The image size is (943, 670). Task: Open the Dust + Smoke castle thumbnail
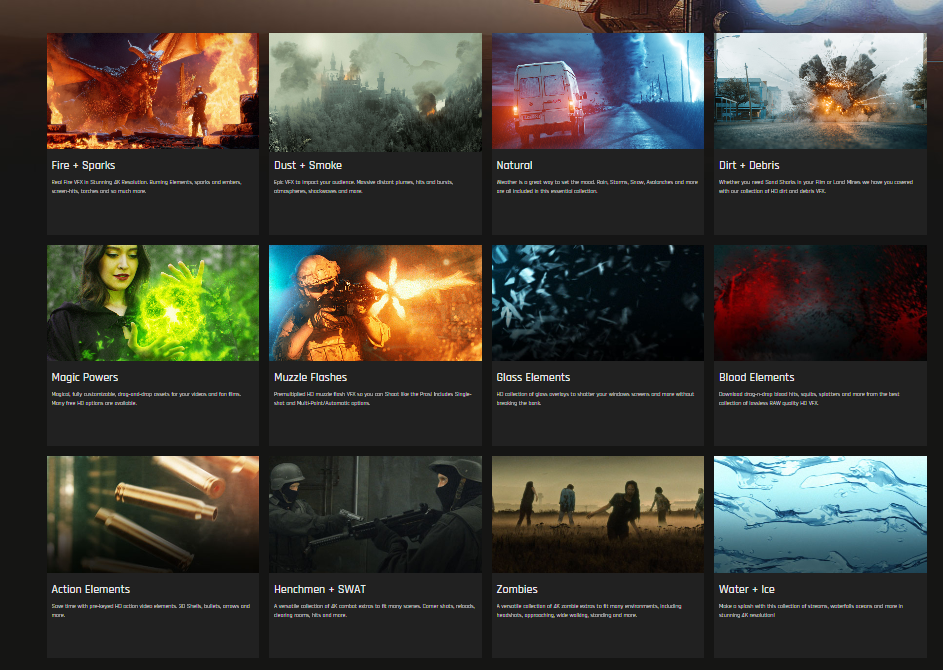375,91
